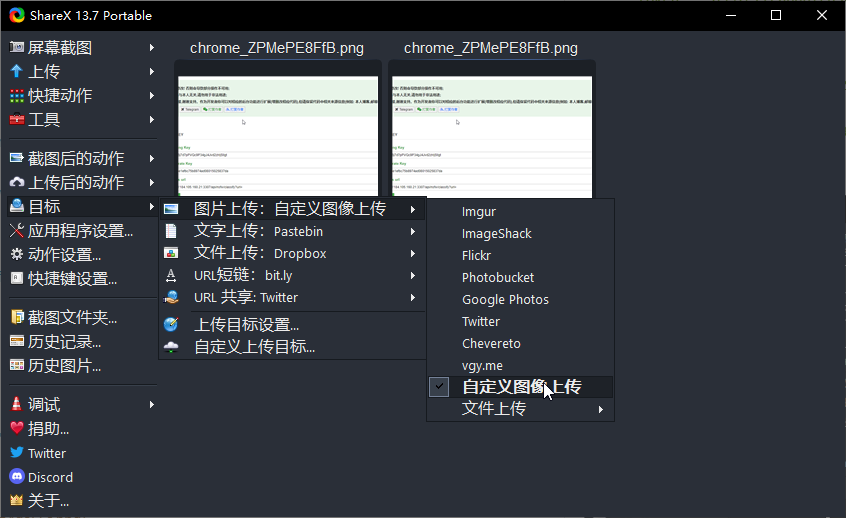This screenshot has height=518, width=846.
Task: Click the Twitter bird icon in sidebar
Action: click(x=16, y=453)
